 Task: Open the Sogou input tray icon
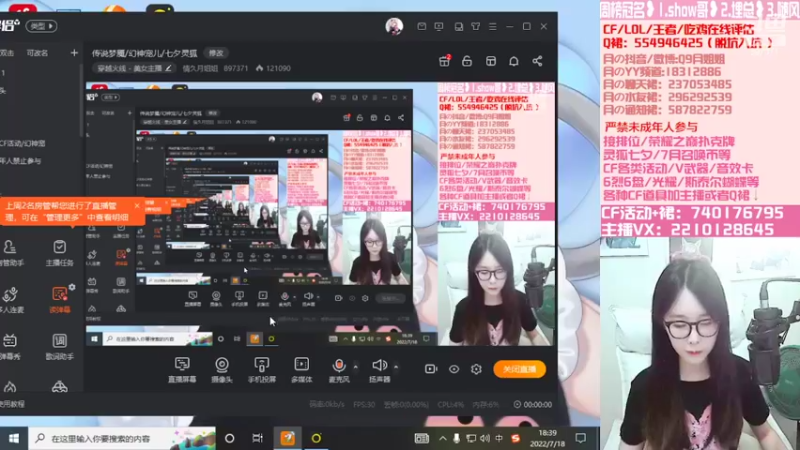pyautogui.click(x=515, y=438)
